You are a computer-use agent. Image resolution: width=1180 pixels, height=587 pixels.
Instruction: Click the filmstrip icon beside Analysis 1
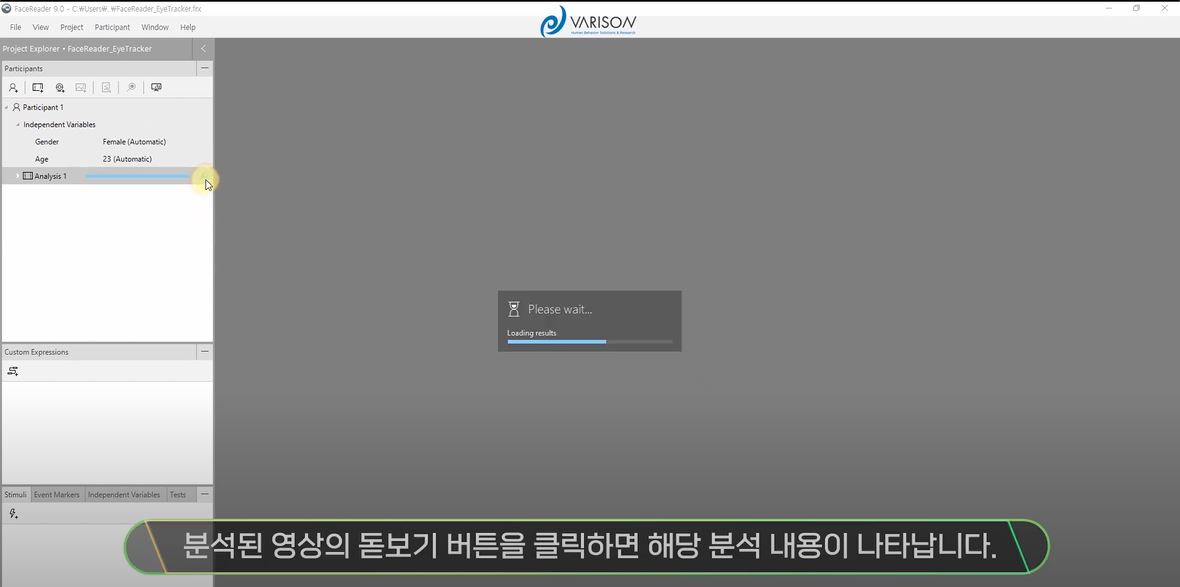[x=28, y=176]
